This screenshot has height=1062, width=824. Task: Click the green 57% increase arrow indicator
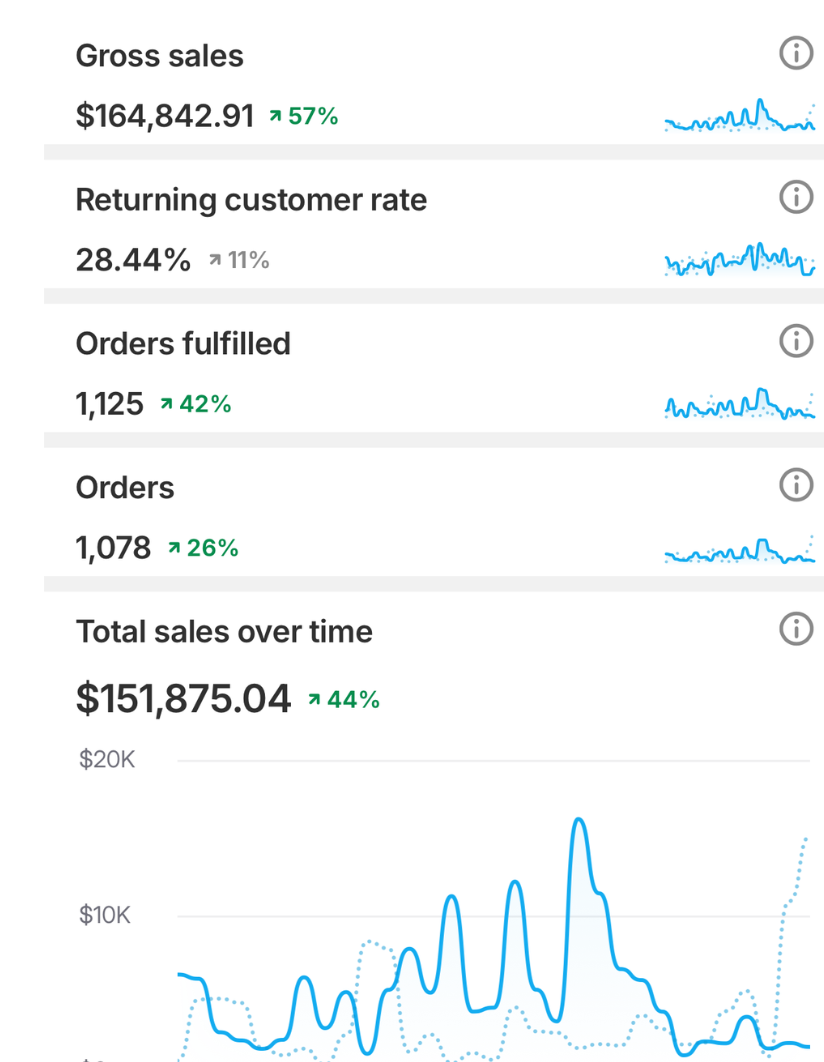coord(276,117)
